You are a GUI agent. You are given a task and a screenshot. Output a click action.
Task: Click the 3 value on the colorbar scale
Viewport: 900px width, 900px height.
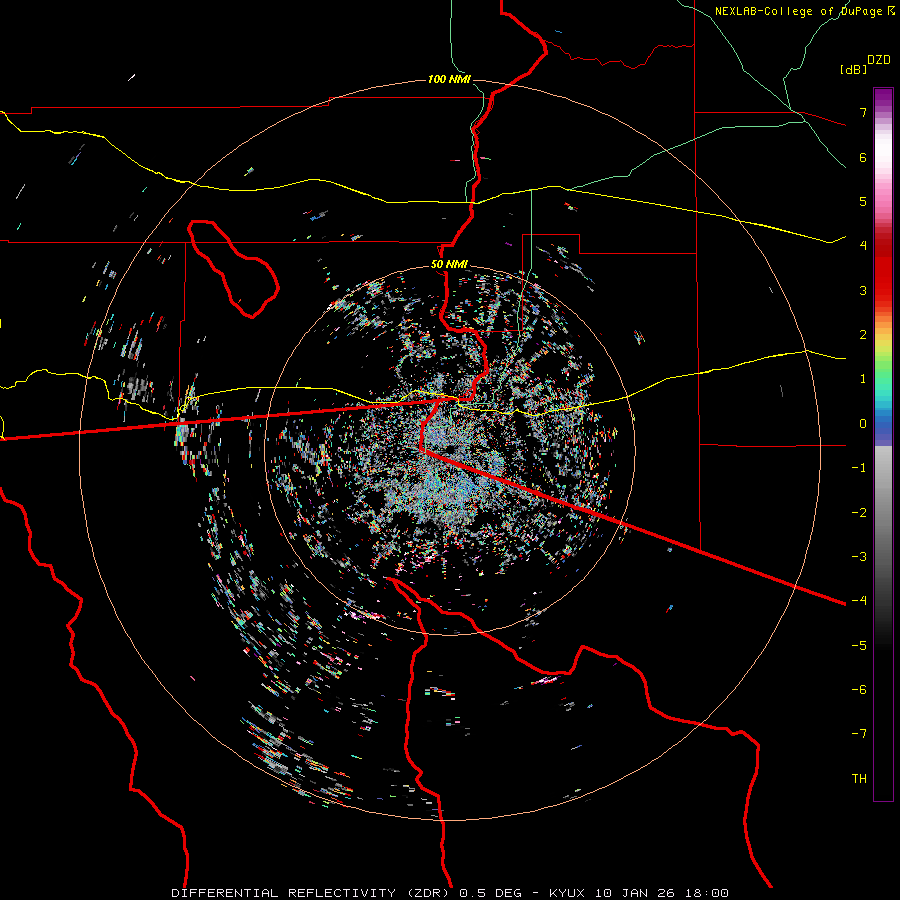coord(863,290)
